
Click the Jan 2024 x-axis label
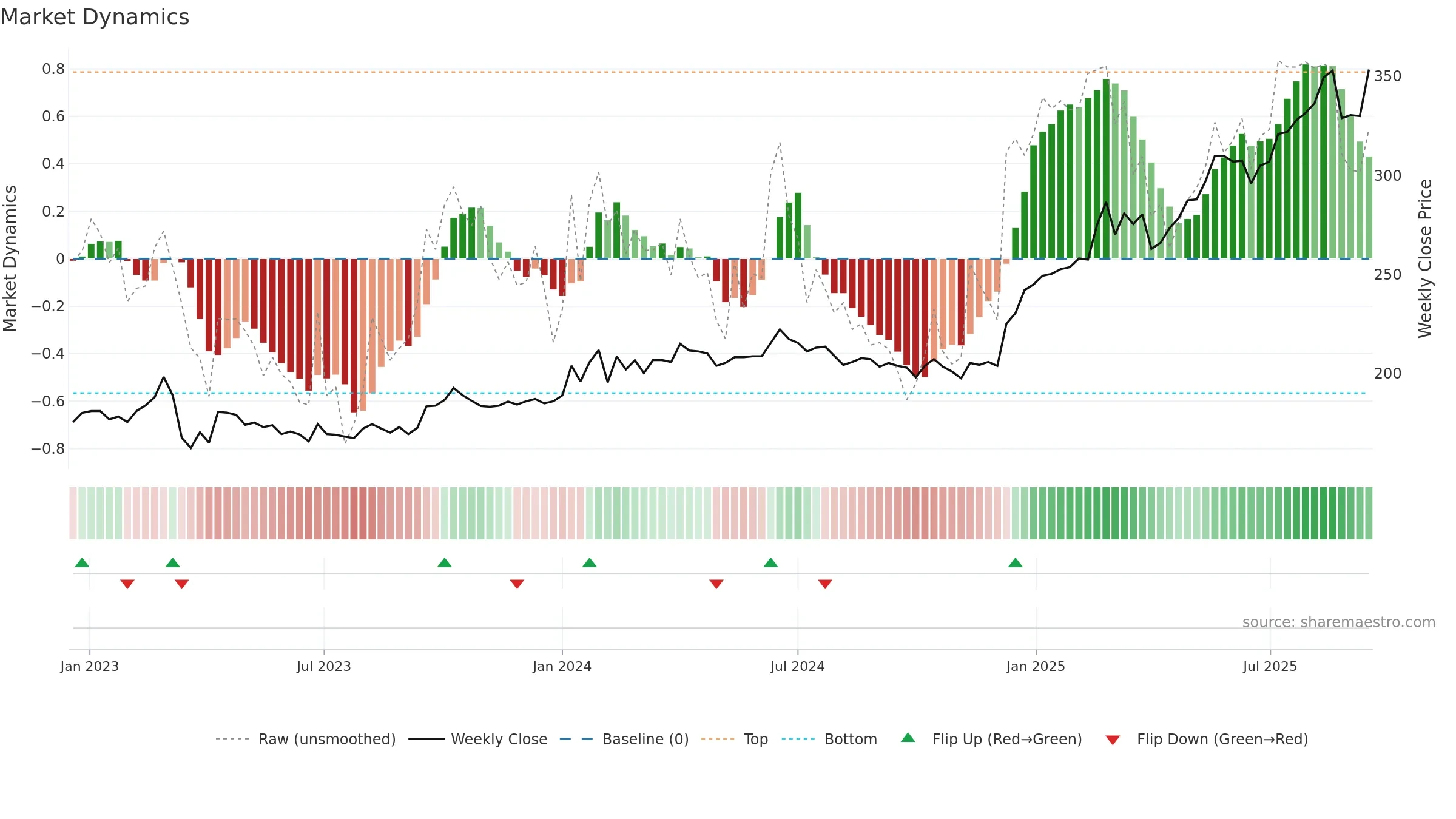click(x=562, y=666)
